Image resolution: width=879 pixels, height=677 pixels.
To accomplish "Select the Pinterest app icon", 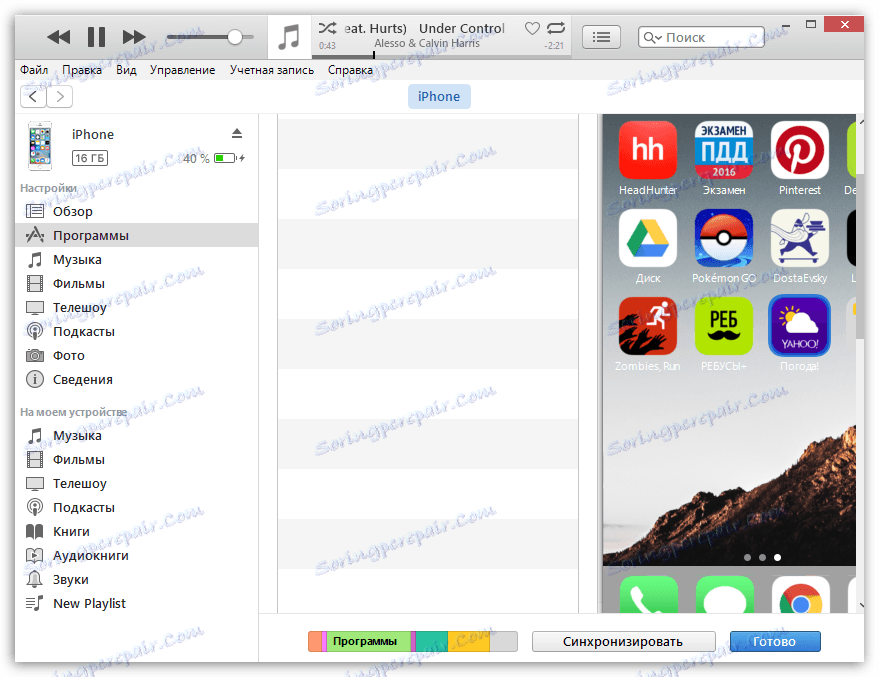I will (x=800, y=150).
